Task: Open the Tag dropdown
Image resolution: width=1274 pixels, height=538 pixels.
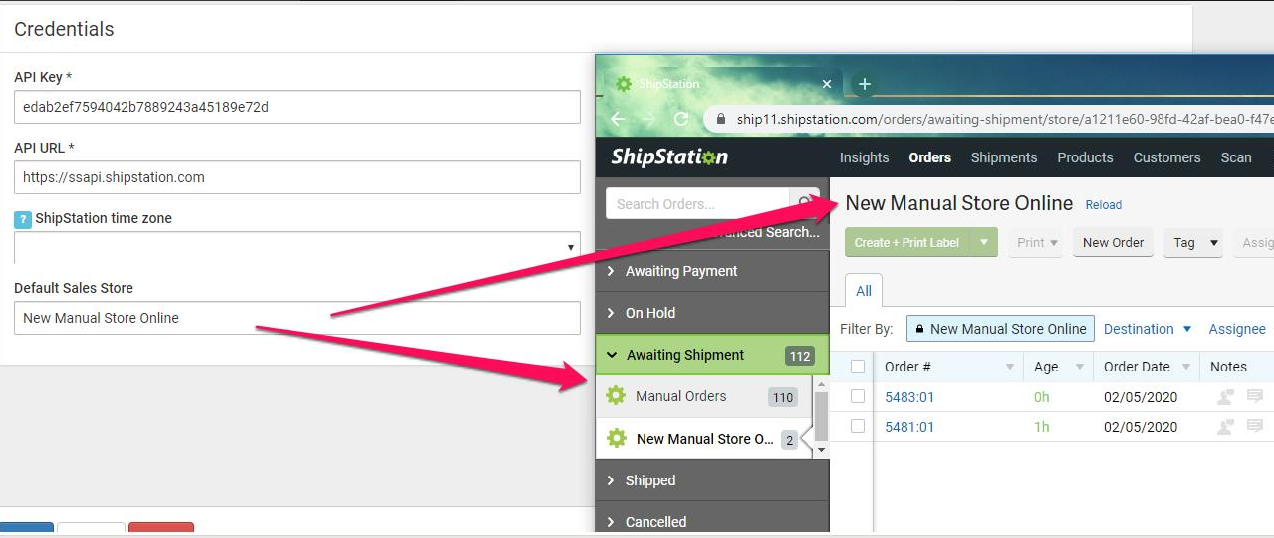Action: tap(1193, 242)
